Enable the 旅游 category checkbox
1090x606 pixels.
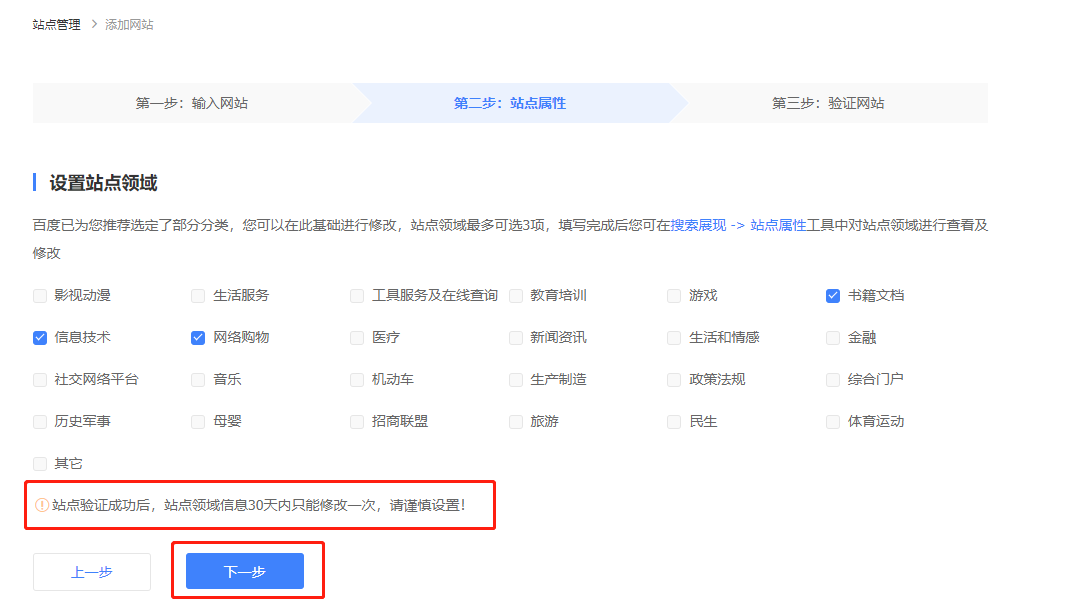pyautogui.click(x=516, y=421)
